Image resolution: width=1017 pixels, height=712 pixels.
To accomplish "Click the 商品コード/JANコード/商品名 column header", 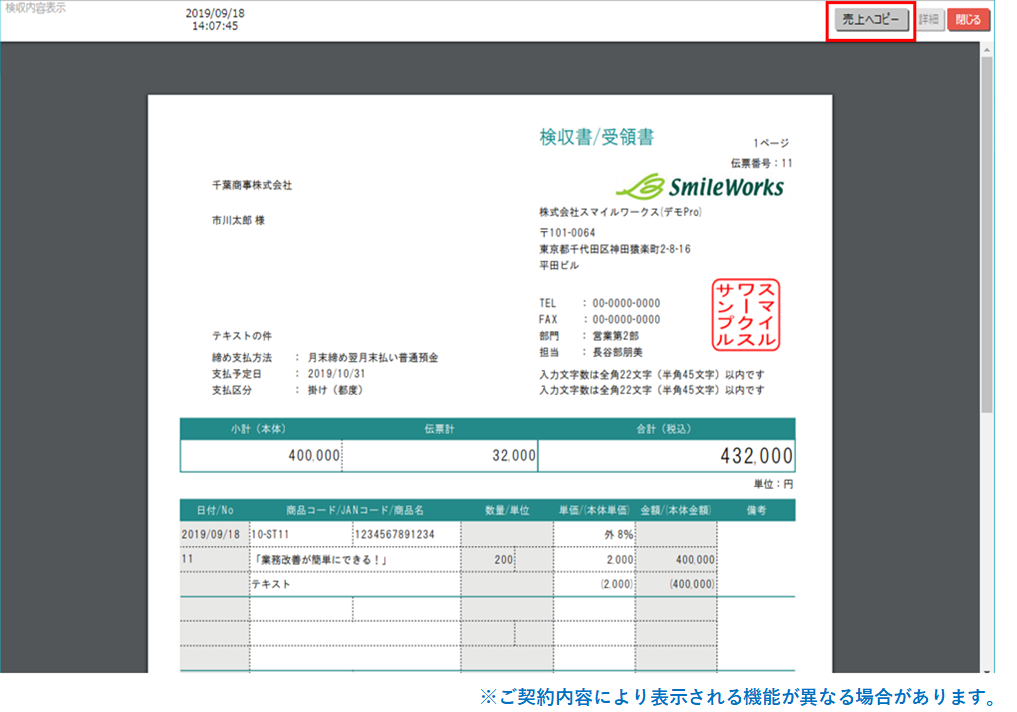I will 355,510.
